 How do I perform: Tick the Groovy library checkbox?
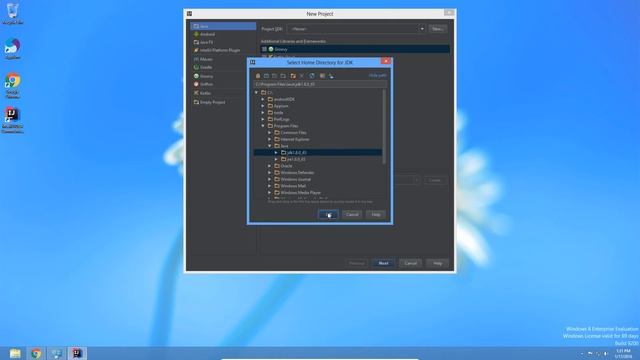click(x=264, y=49)
